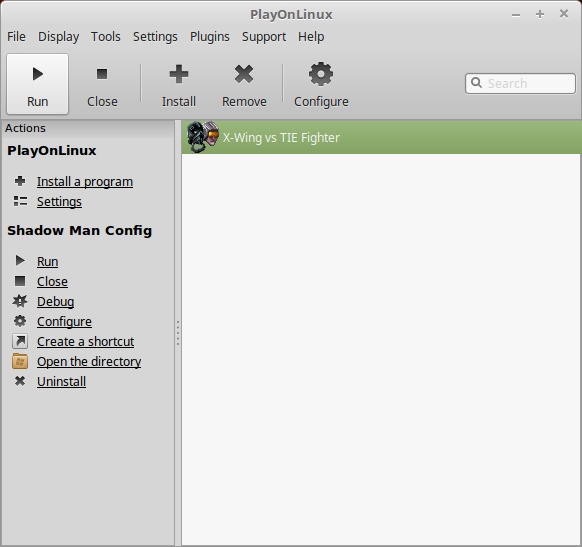Click the Create a shortcut link
Viewport: 582px width, 547px height.
coord(85,341)
